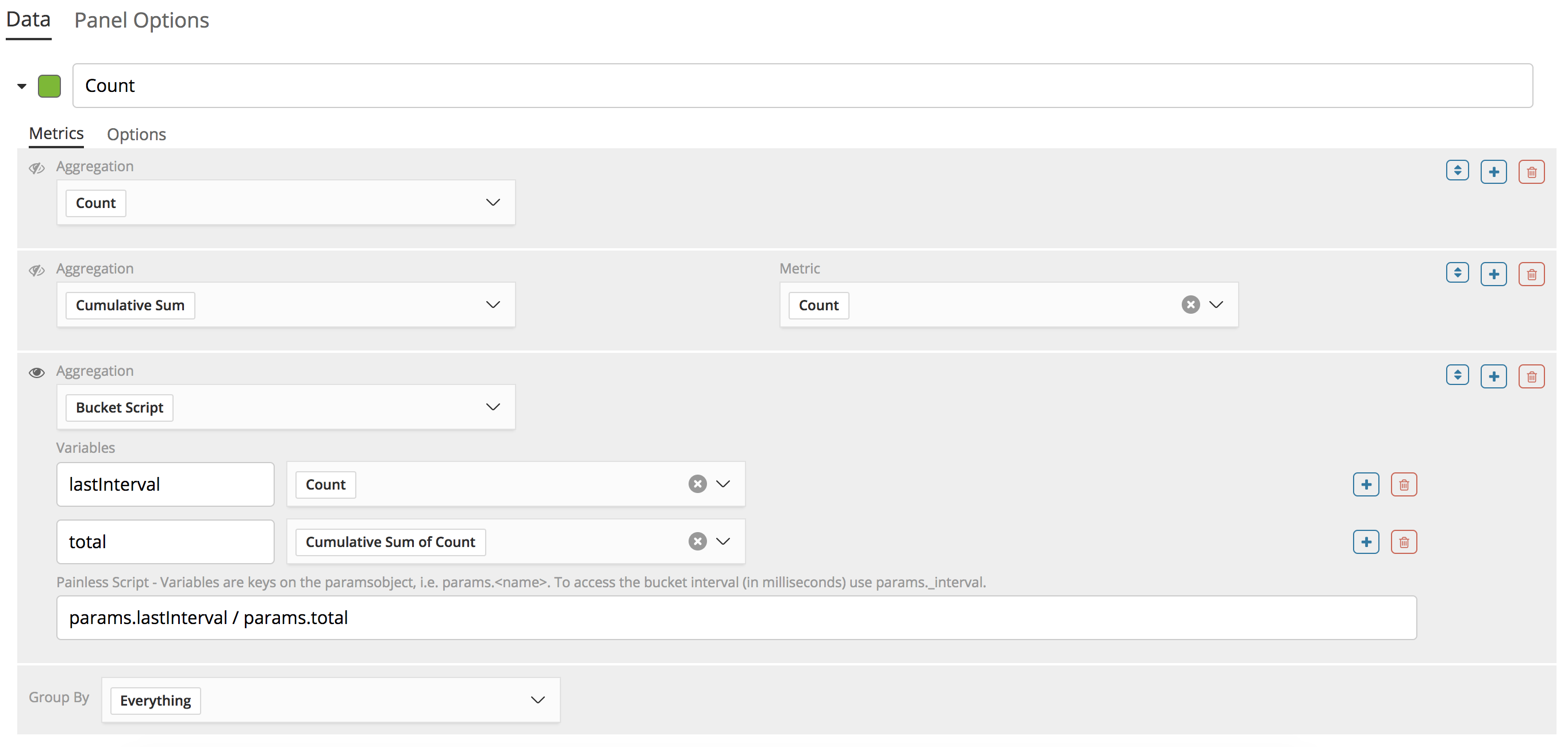Screen dimensions: 1568x747
Task: Add a metric below the Count aggregation row
Action: pos(1493,172)
